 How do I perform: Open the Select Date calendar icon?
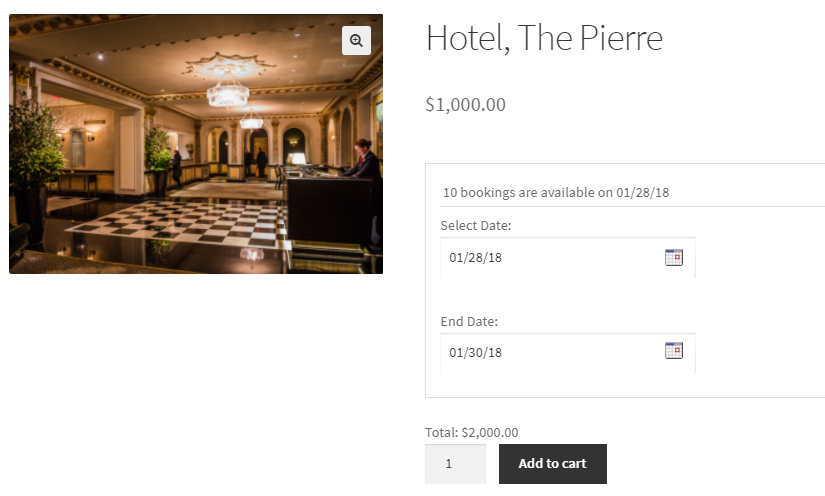coord(674,257)
